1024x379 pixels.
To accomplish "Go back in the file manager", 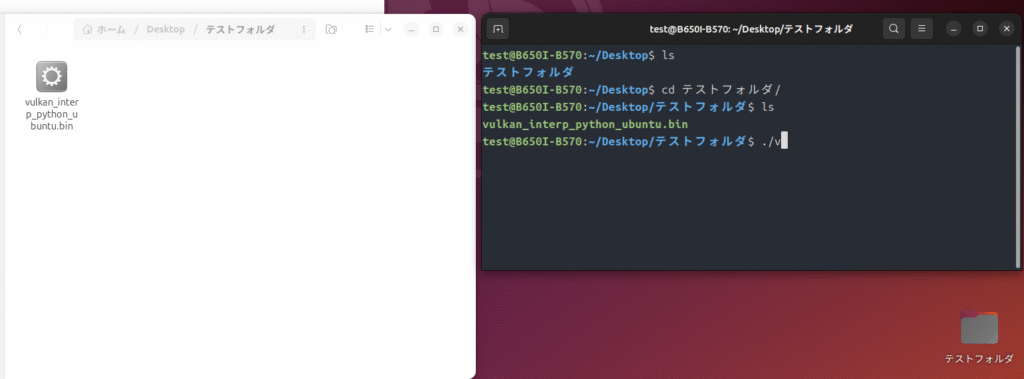I will click(x=20, y=29).
